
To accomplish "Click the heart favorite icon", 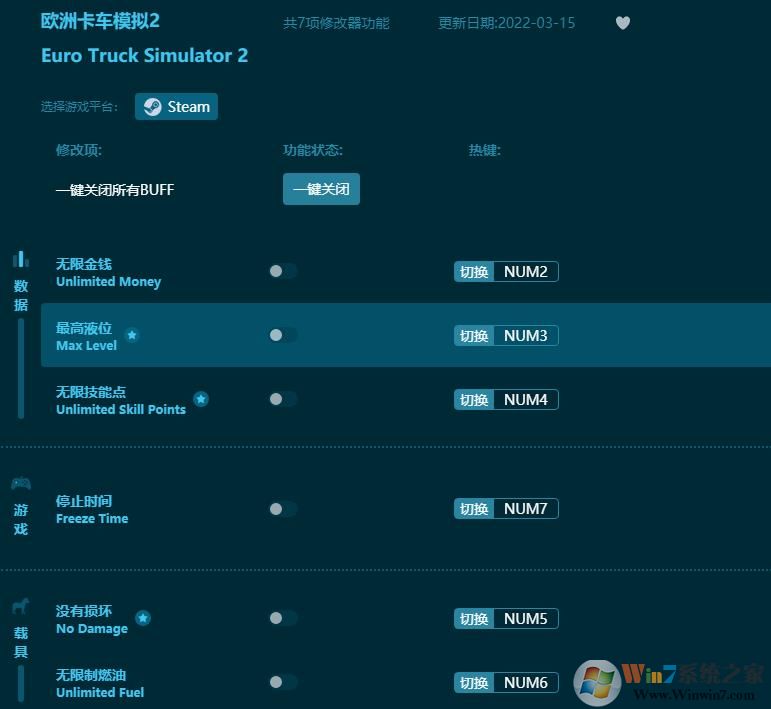I will pos(623,23).
